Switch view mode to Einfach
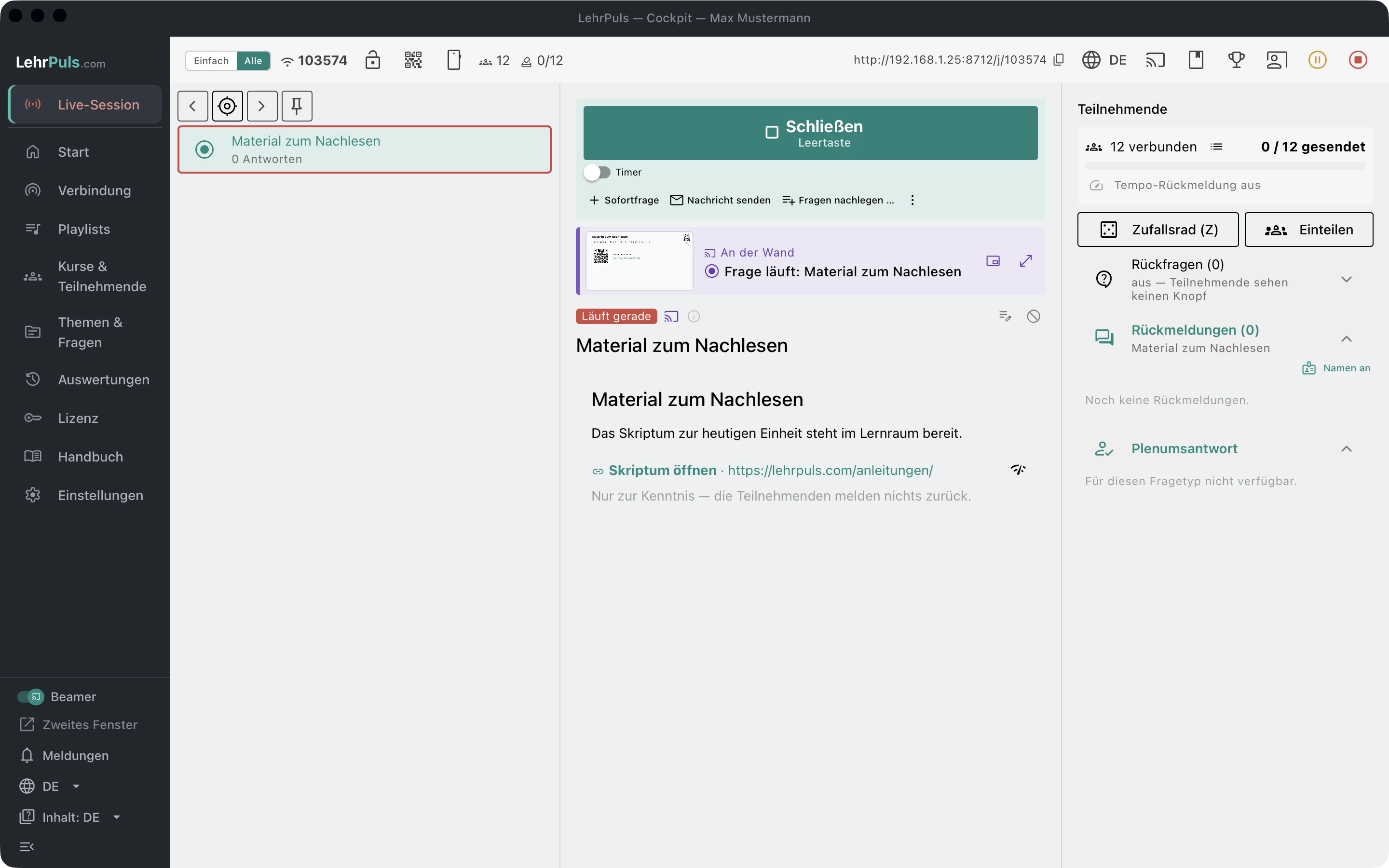1389x868 pixels. click(x=211, y=61)
